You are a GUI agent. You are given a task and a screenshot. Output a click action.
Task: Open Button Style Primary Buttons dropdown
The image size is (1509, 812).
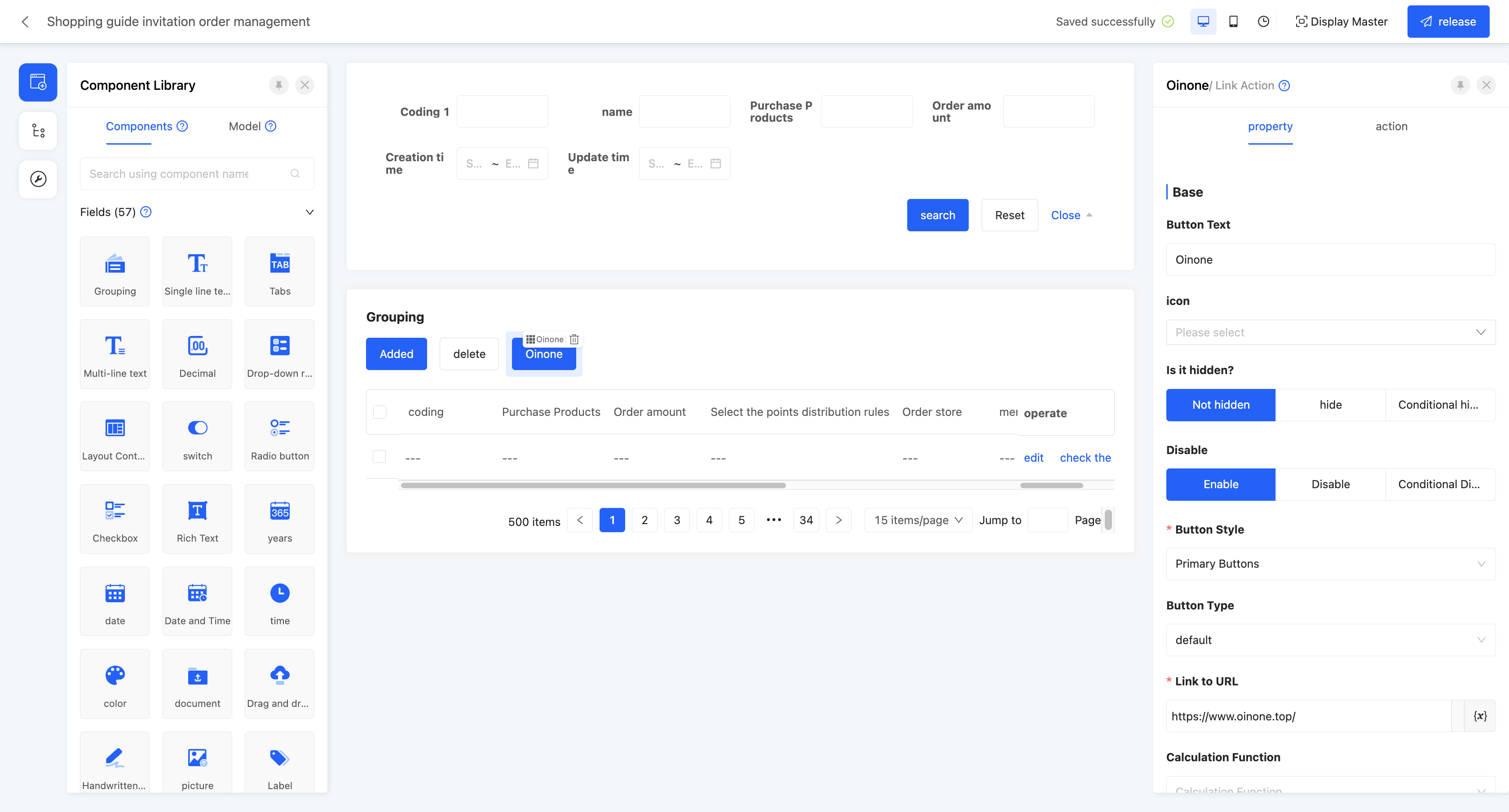pyautogui.click(x=1330, y=564)
